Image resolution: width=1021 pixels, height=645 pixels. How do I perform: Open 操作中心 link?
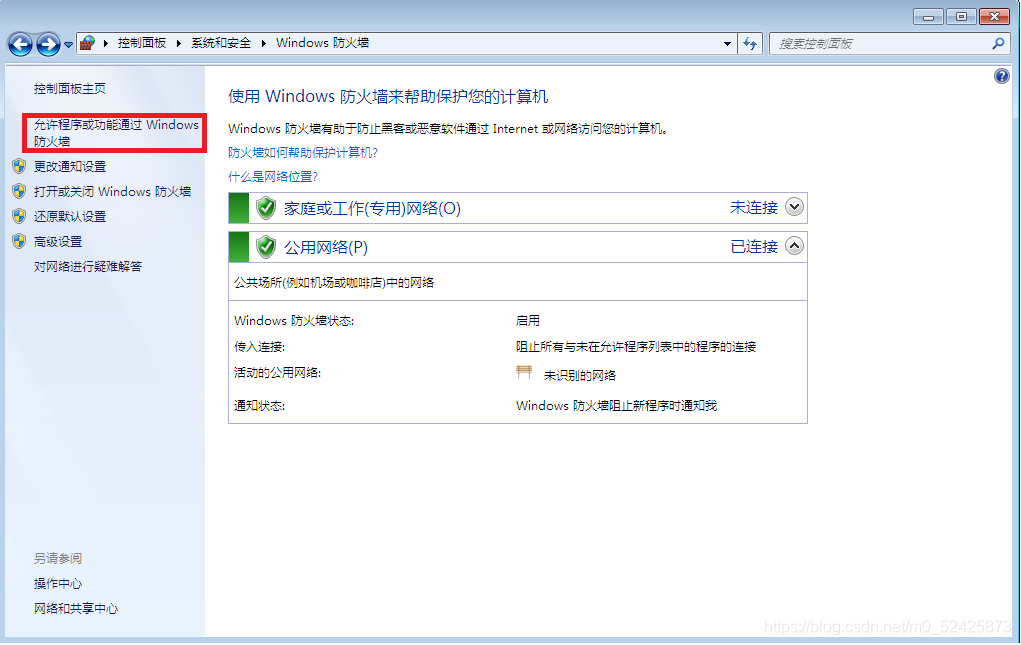pos(58,584)
